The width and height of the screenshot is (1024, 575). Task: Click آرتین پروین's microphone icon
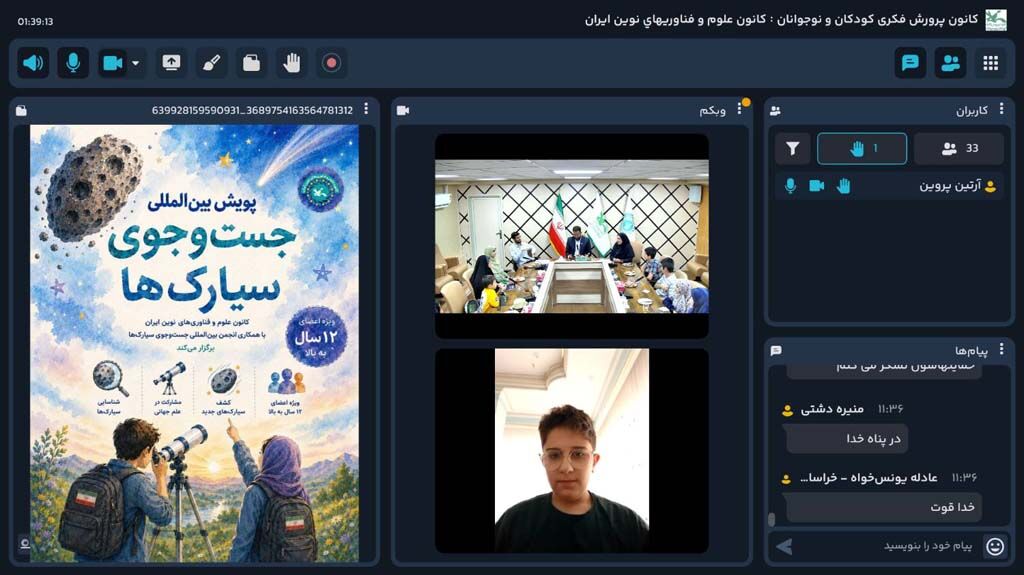tap(790, 186)
